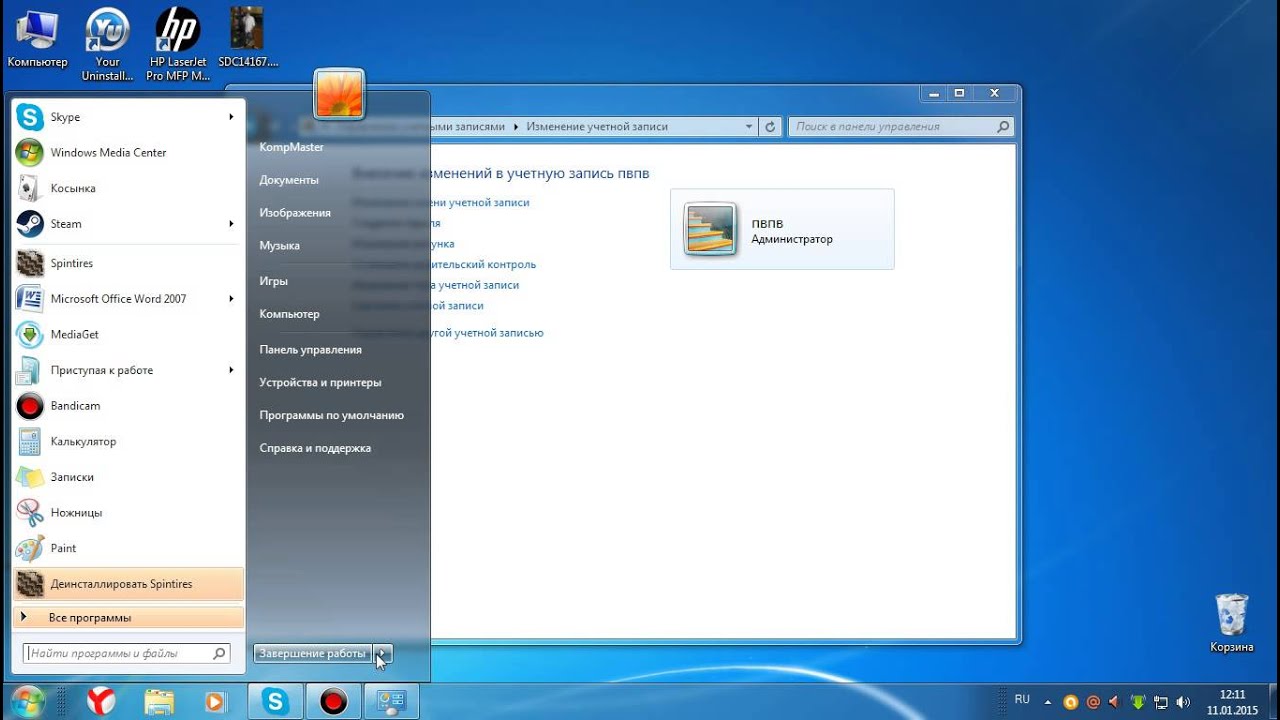Open Записки sticky notes
This screenshot has height=720, width=1280.
pos(128,477)
